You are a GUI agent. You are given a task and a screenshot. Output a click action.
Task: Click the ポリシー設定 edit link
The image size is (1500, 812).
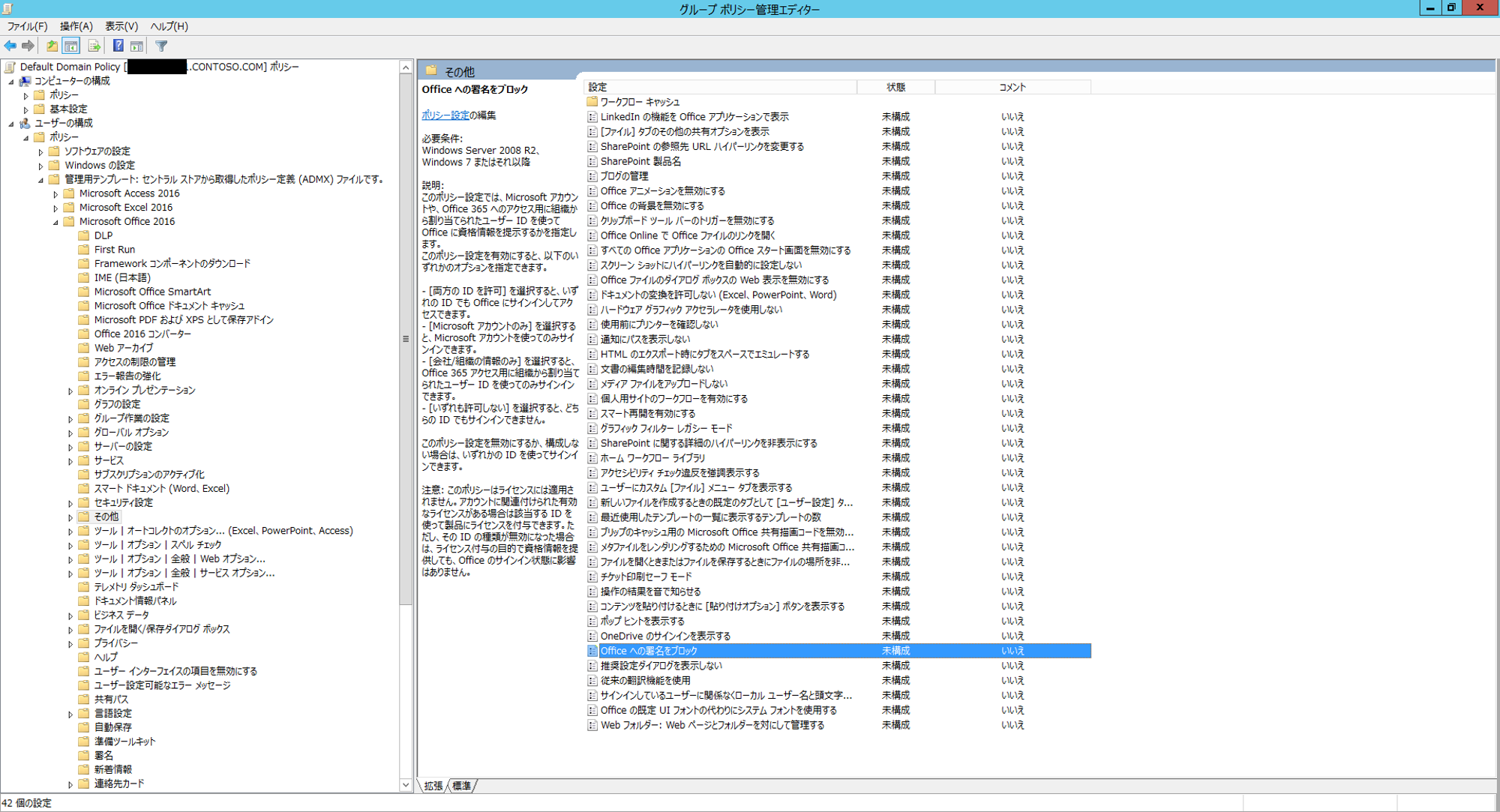point(445,115)
